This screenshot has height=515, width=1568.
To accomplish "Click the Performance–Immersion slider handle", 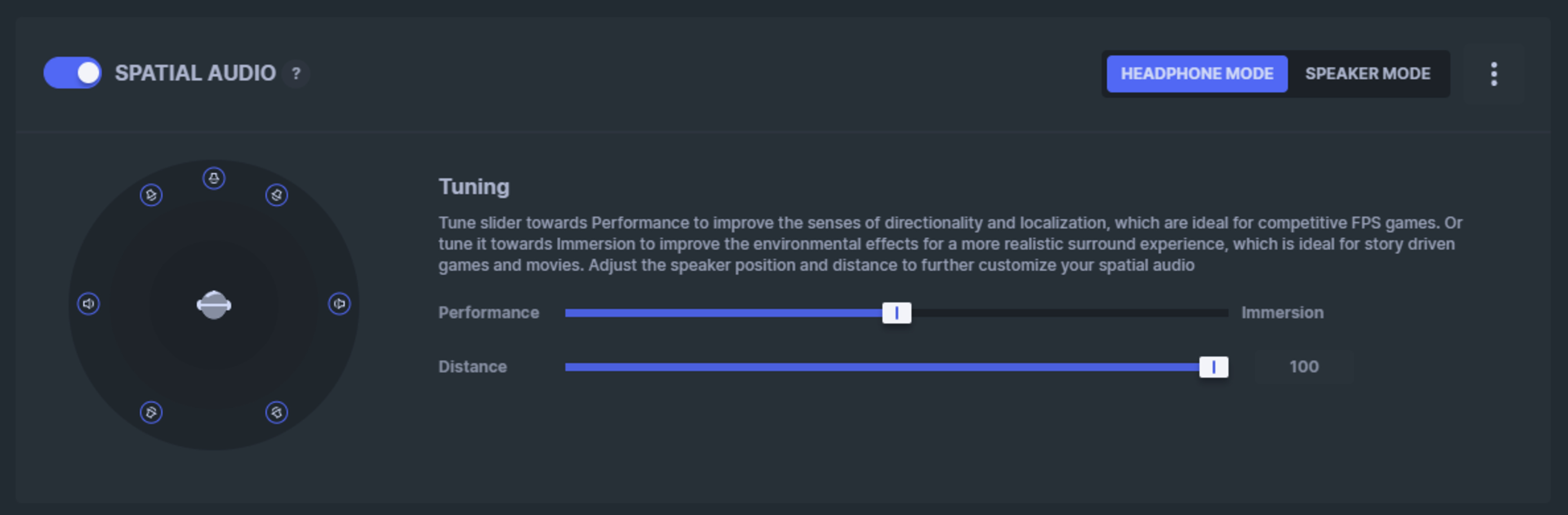I will (x=896, y=313).
